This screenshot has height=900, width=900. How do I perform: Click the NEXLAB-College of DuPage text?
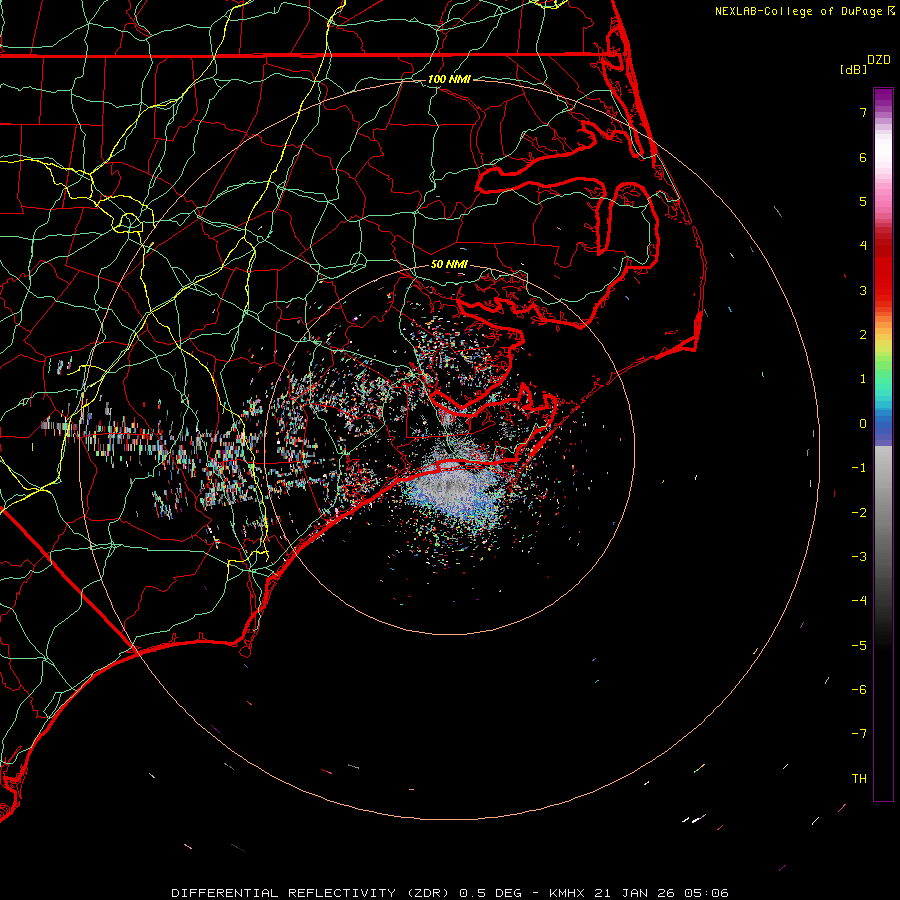(799, 11)
